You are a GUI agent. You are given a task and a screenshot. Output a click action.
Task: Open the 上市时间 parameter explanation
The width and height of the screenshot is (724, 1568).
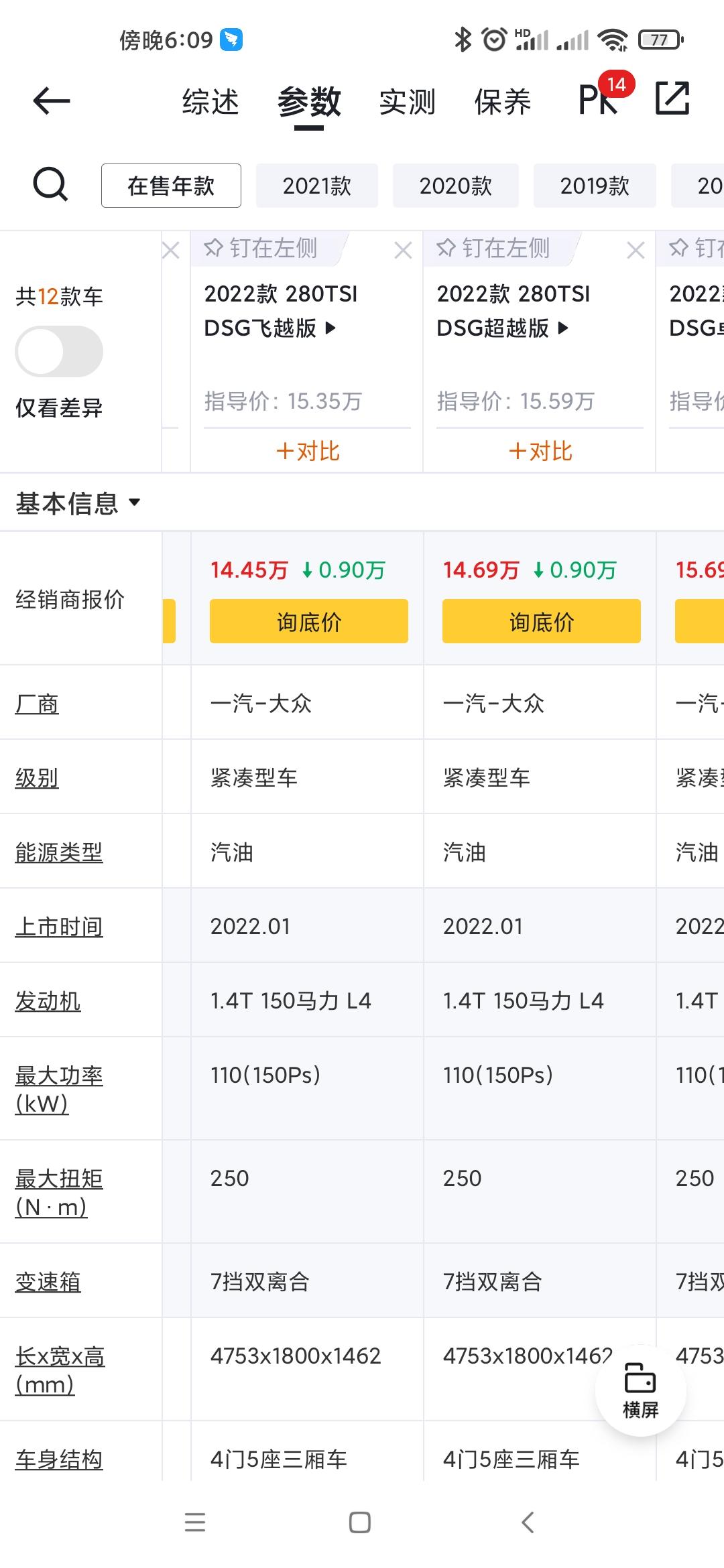click(x=59, y=927)
